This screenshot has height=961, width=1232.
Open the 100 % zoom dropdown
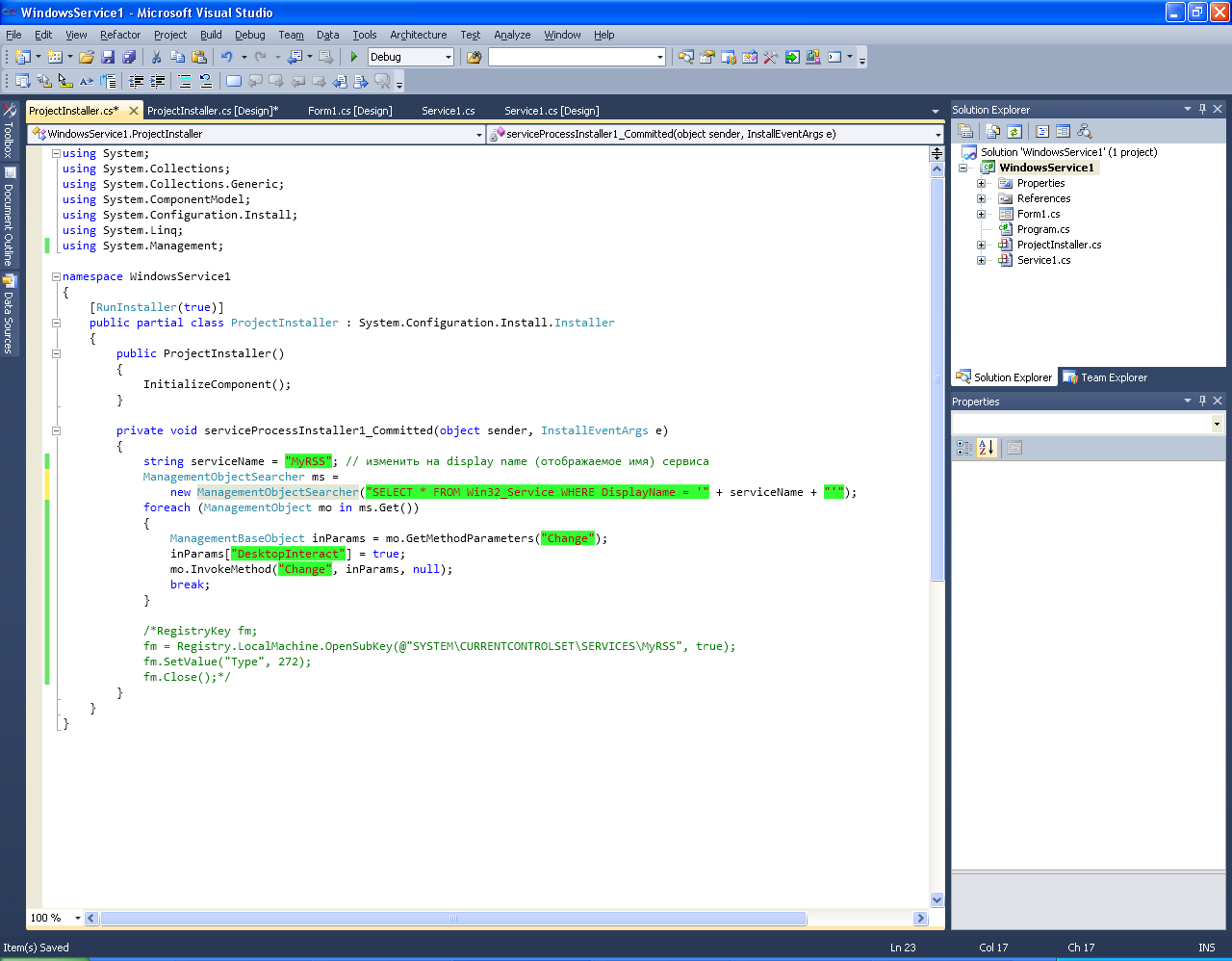click(x=77, y=918)
